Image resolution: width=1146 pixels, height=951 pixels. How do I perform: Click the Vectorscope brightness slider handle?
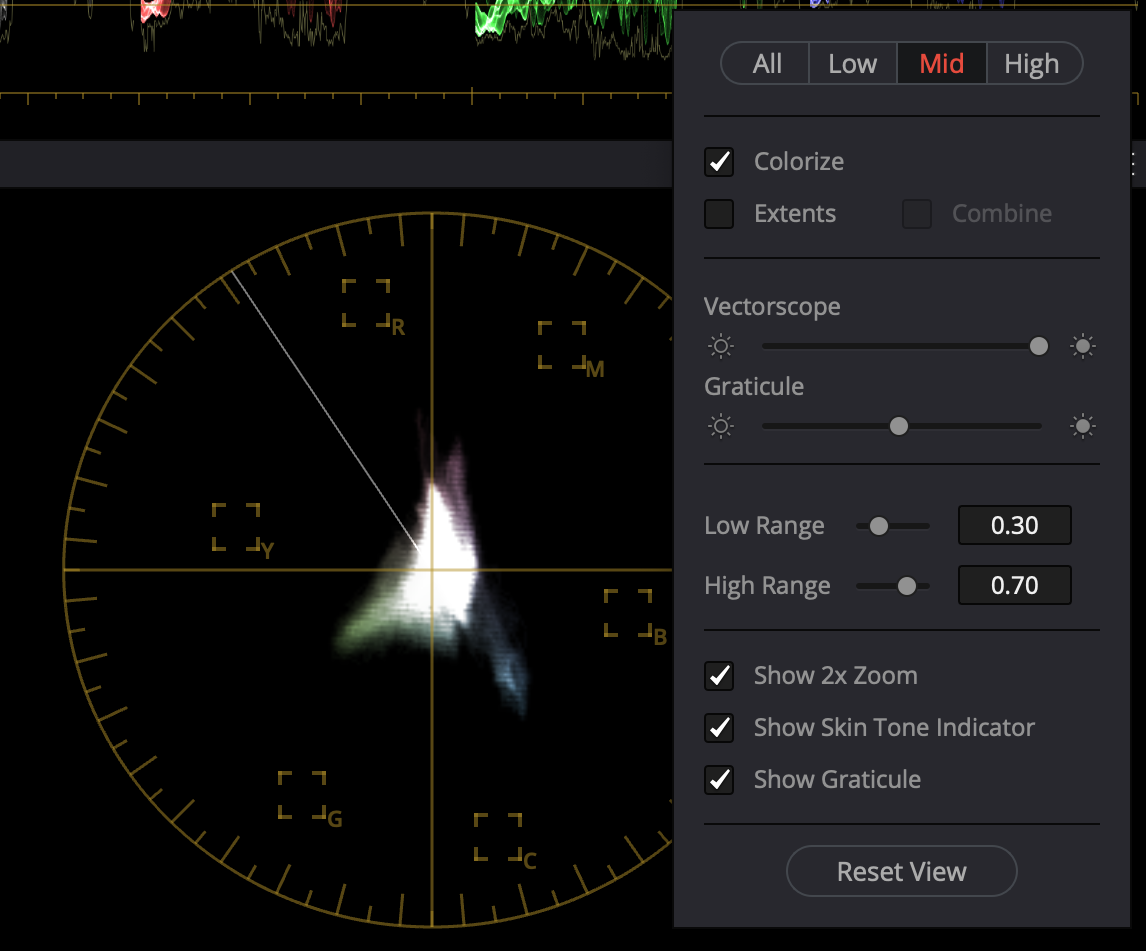click(x=1039, y=346)
